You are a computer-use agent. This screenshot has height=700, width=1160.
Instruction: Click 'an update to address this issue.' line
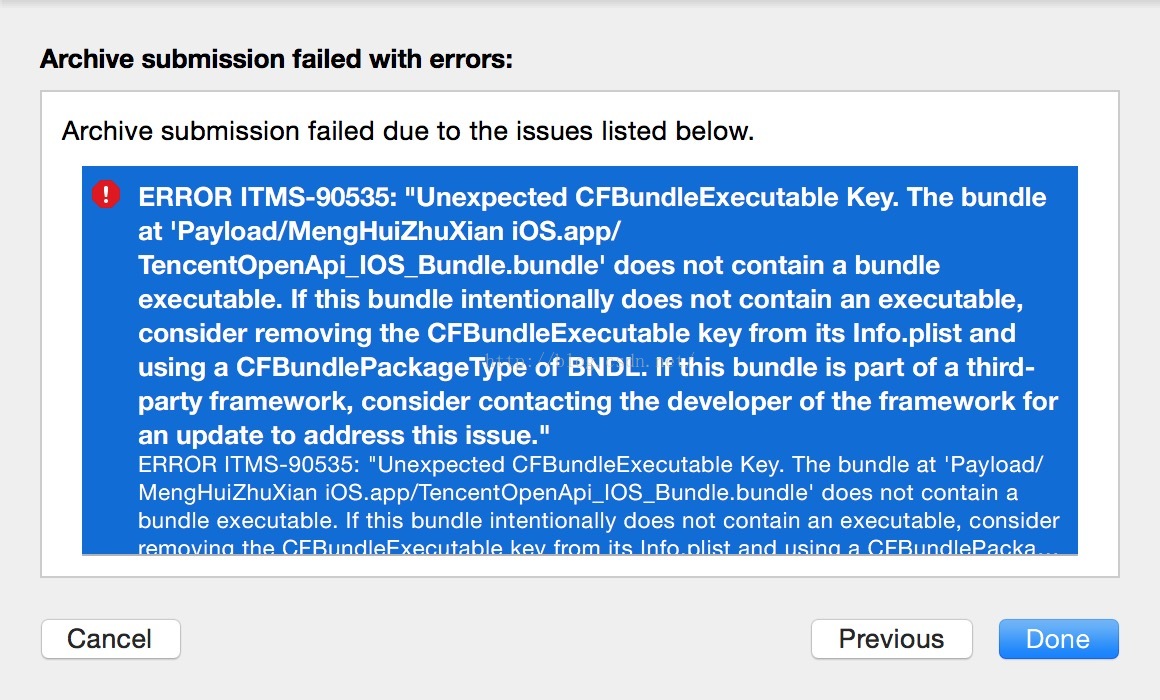pos(344,435)
